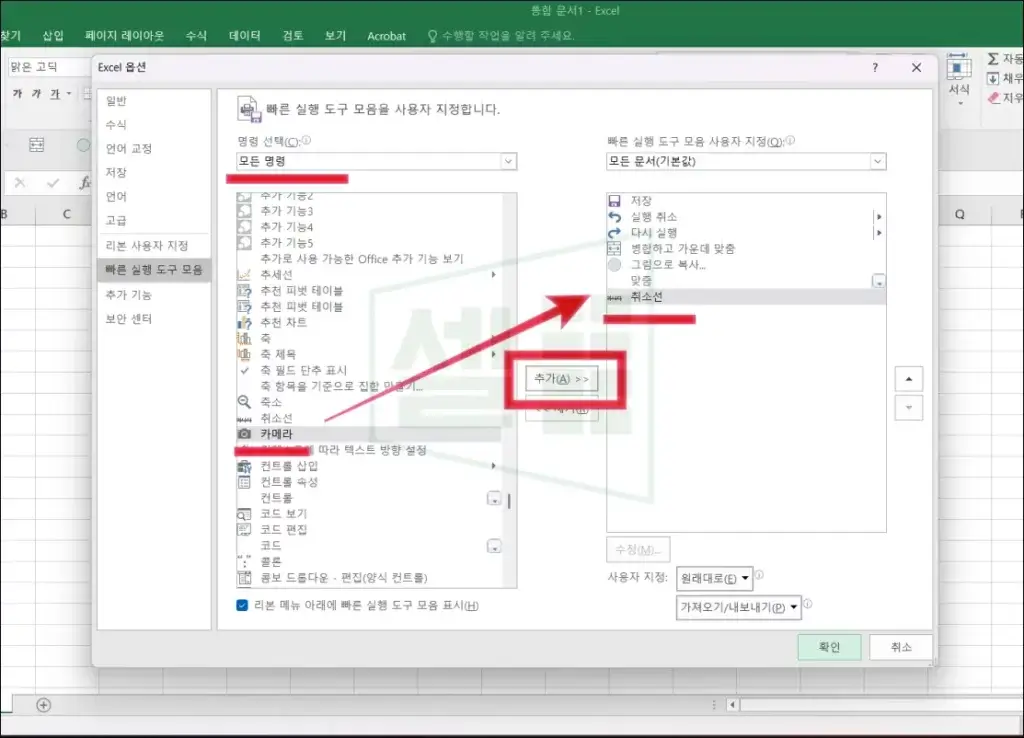The height and width of the screenshot is (738, 1024).
Task: Open the 페이지 레이아웃 ribbon tab
Action: point(125,35)
